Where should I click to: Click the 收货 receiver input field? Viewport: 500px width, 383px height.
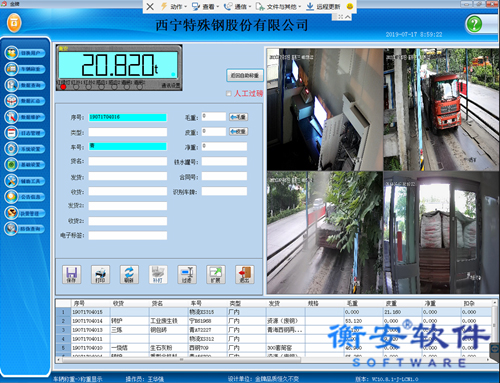(x=128, y=191)
